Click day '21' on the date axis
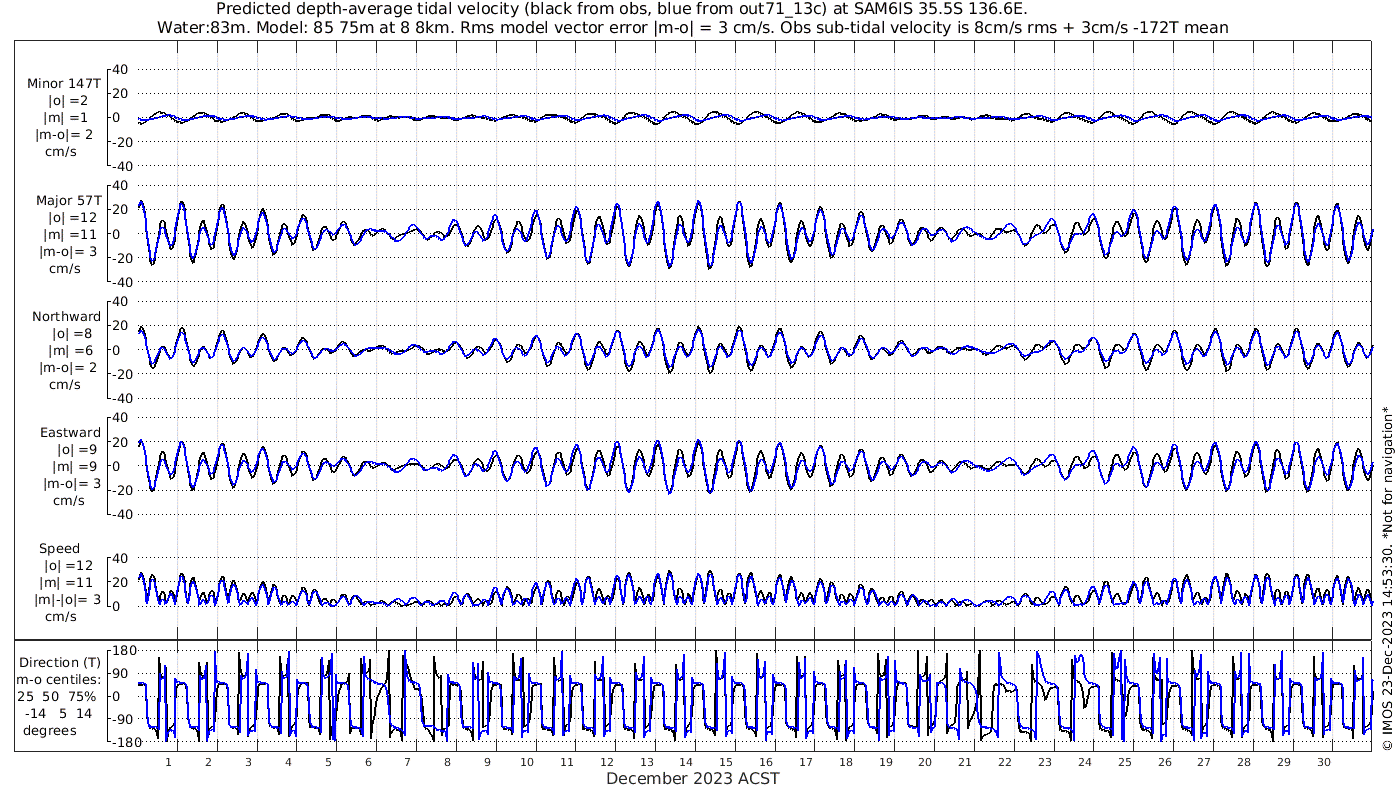 tap(965, 762)
